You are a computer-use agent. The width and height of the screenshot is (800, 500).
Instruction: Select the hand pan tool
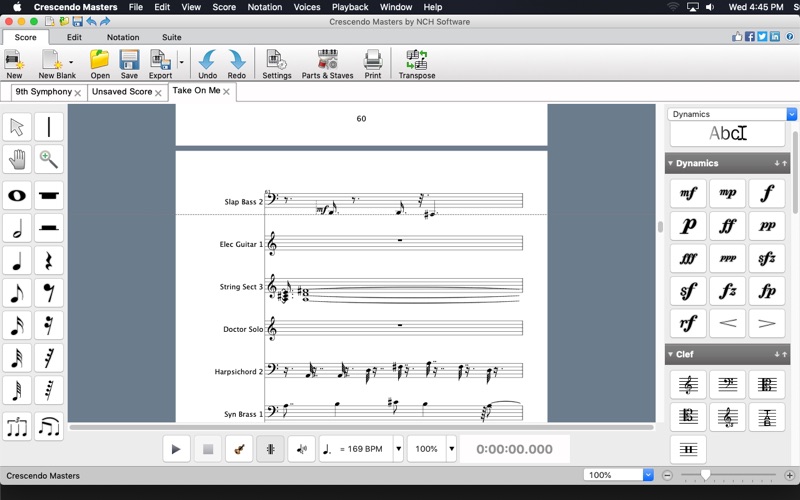coord(17,159)
